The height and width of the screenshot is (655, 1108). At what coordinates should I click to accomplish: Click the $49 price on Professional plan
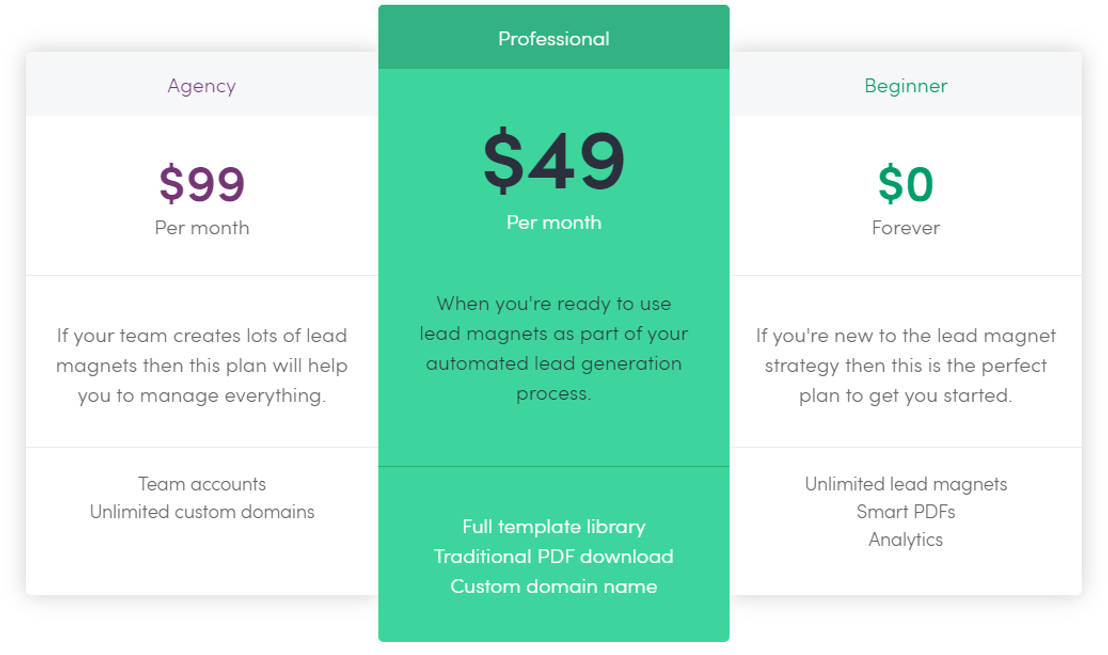click(554, 160)
